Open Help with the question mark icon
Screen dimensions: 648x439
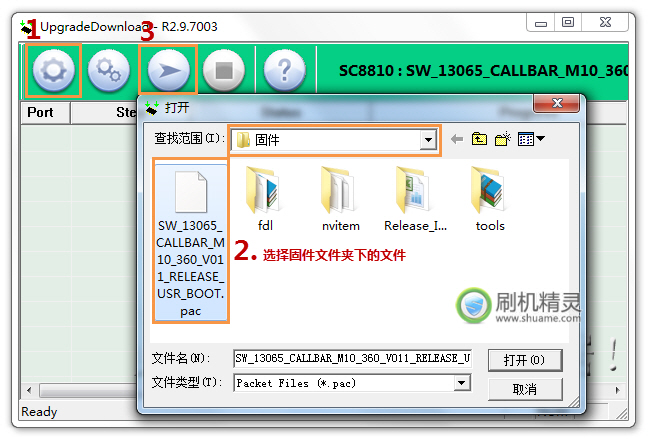pyautogui.click(x=285, y=70)
